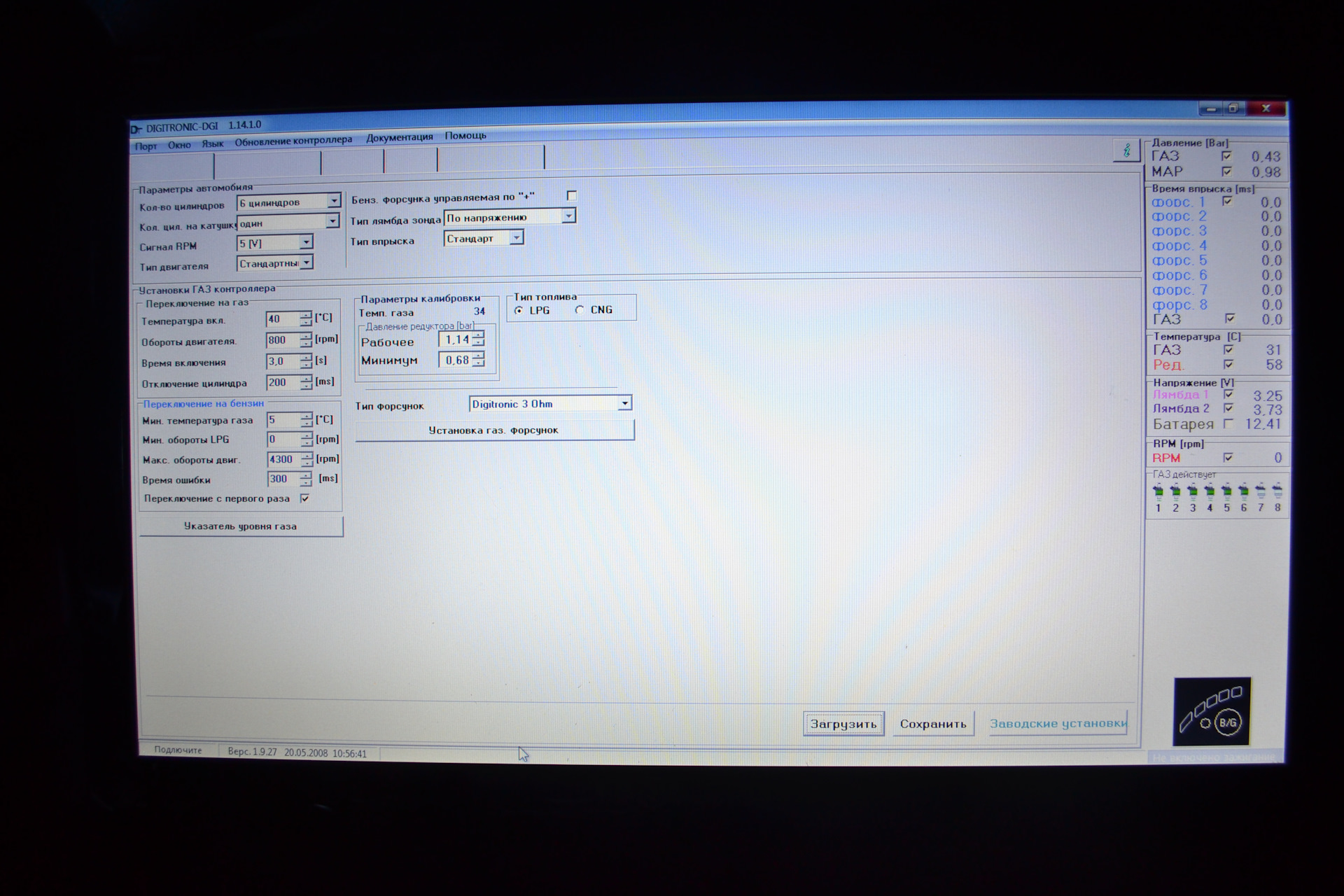Click gas injector icon number 3
This screenshot has height=896, width=1344.
(x=1192, y=492)
